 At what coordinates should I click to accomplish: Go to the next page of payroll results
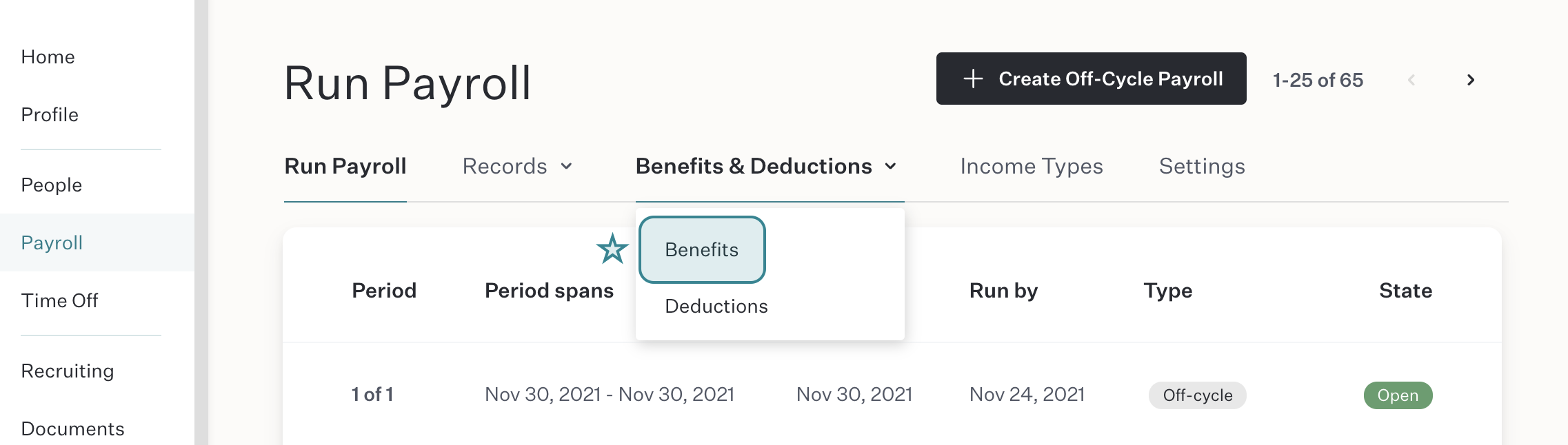click(x=1471, y=79)
